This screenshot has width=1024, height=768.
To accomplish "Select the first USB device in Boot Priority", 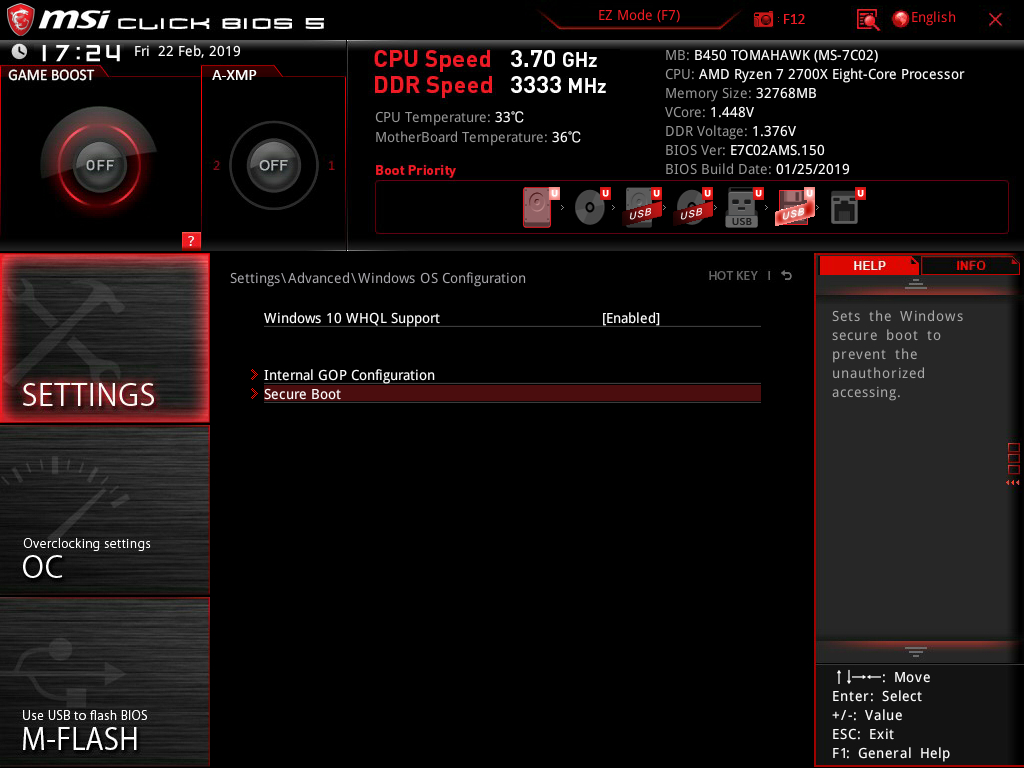I will coord(640,207).
